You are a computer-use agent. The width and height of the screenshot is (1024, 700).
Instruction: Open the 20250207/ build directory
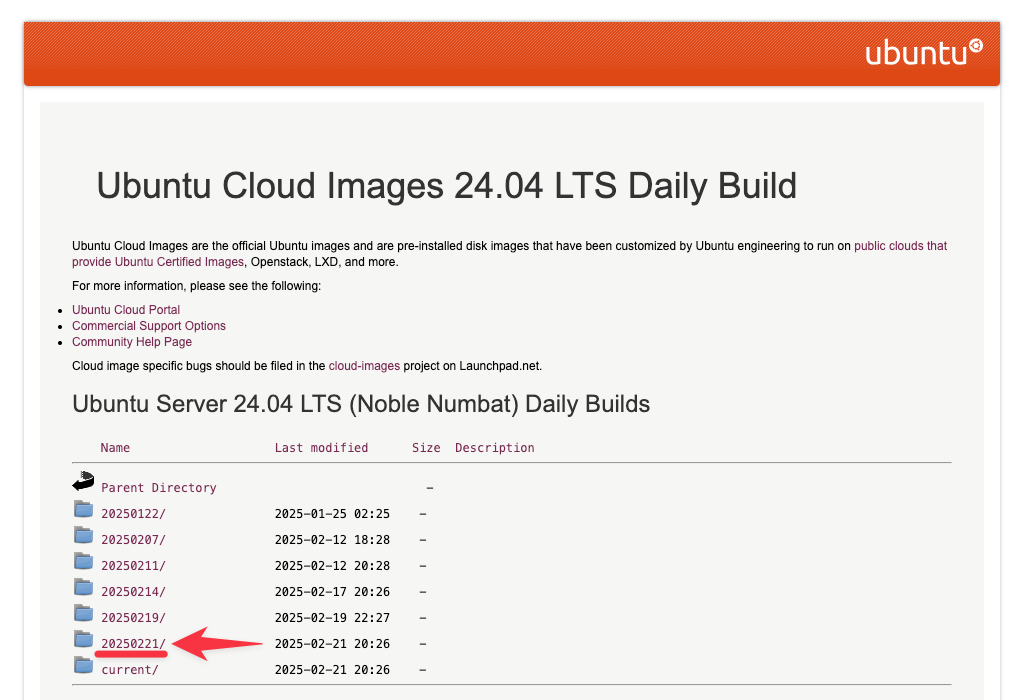(x=133, y=540)
